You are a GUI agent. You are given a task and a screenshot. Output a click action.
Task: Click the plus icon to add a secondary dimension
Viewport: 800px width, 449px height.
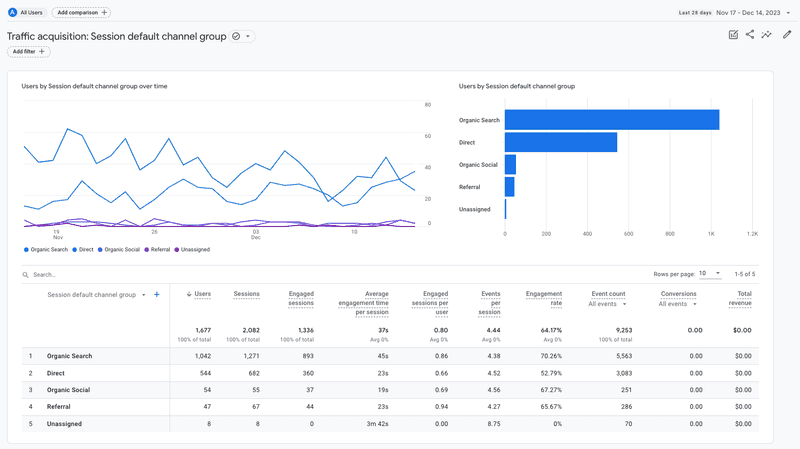pos(157,295)
